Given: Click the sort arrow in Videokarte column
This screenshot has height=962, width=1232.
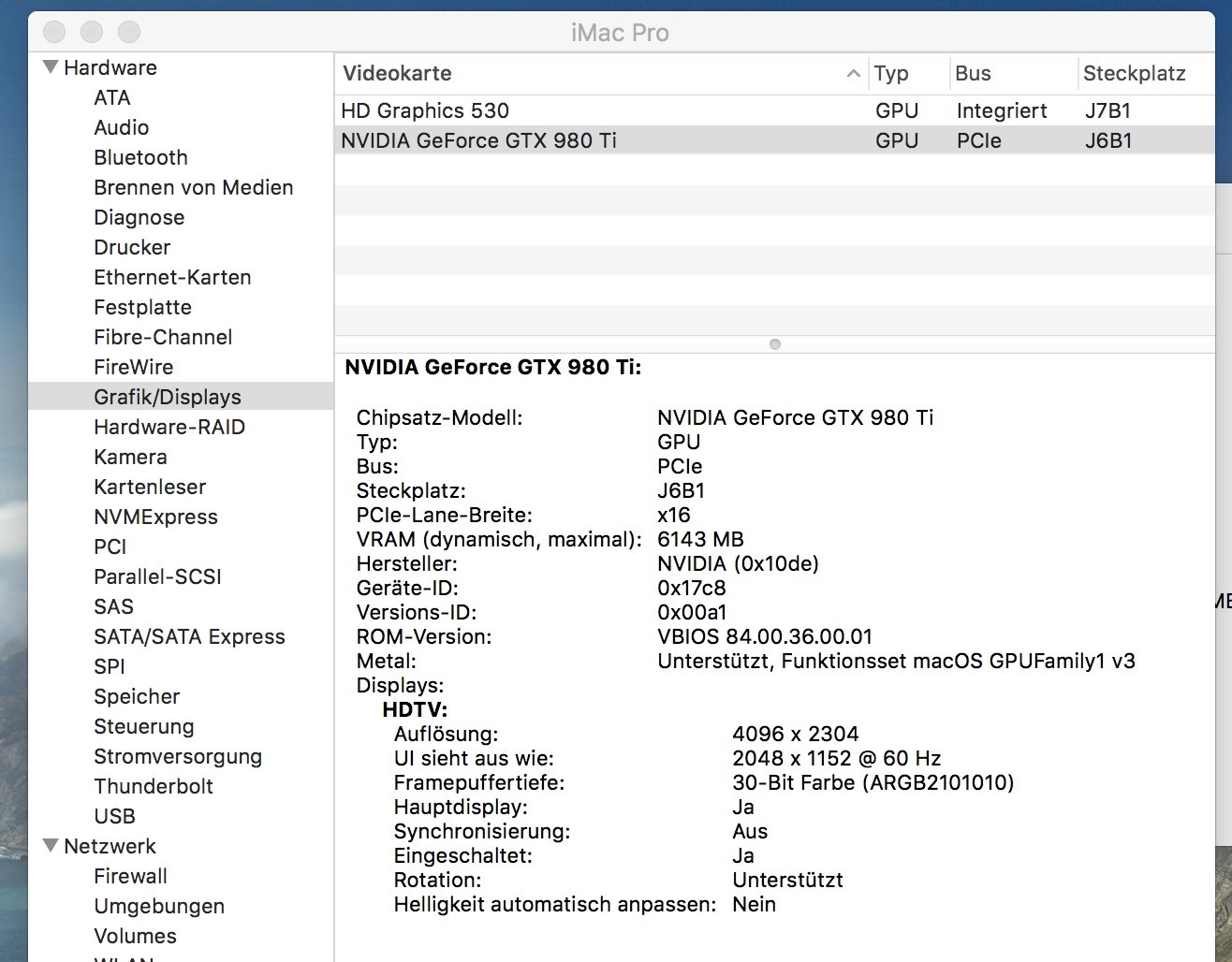Looking at the screenshot, I should (x=853, y=74).
